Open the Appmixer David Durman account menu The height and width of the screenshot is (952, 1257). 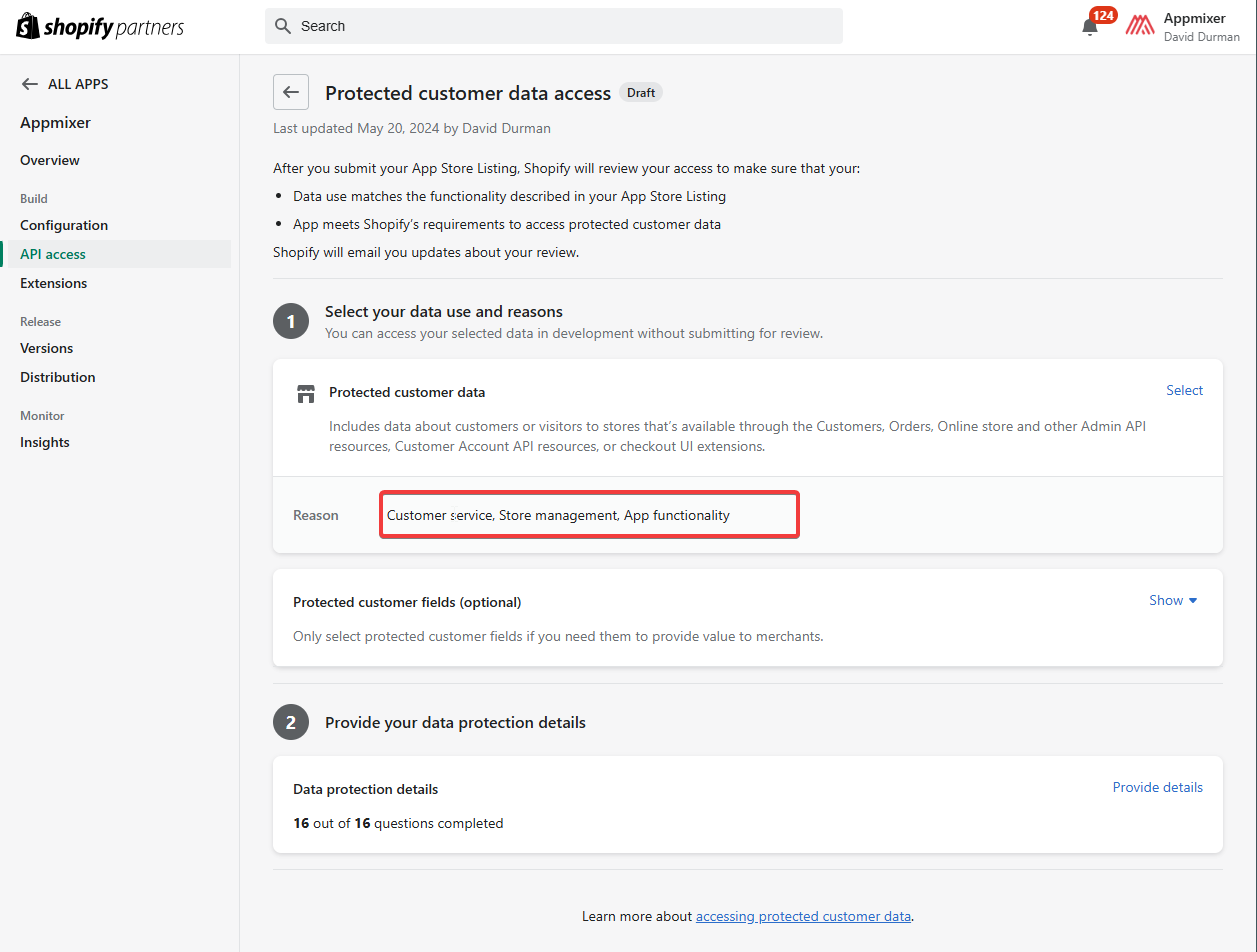coord(1200,27)
